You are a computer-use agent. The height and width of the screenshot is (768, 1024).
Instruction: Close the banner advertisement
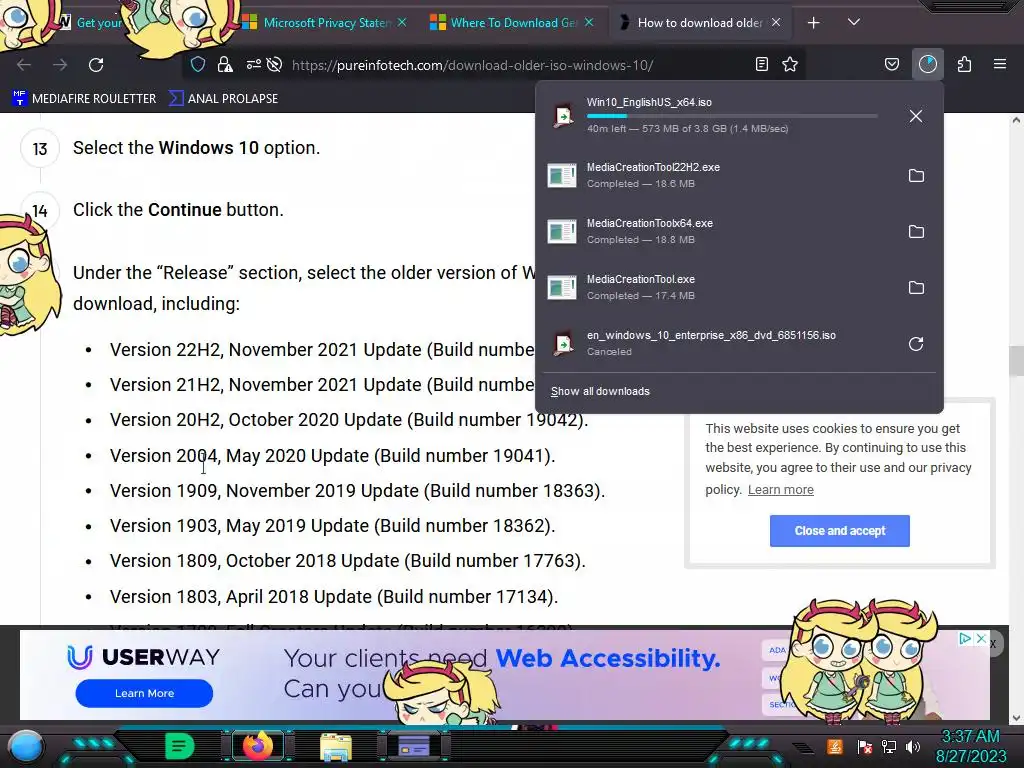[981, 639]
